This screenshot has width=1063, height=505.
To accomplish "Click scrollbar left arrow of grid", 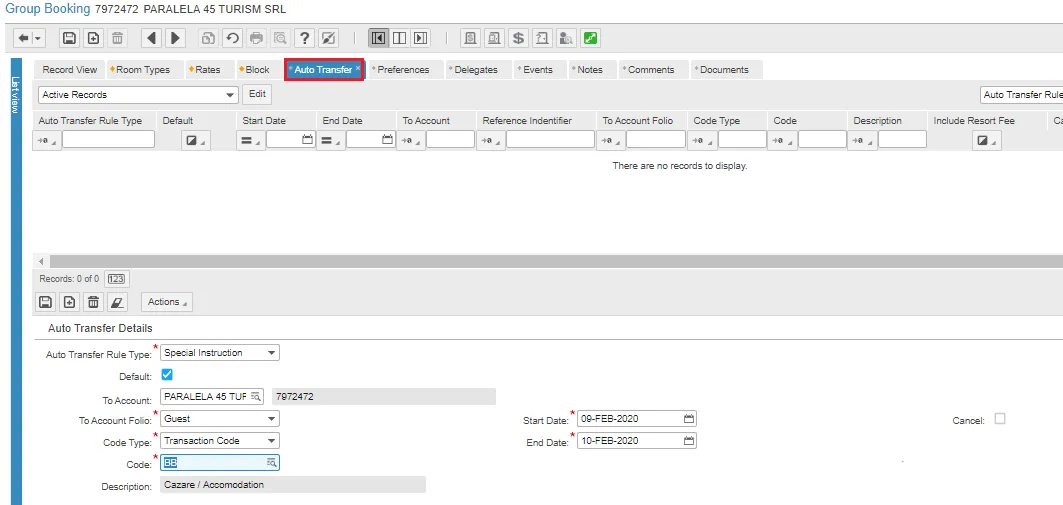I will click(41, 261).
